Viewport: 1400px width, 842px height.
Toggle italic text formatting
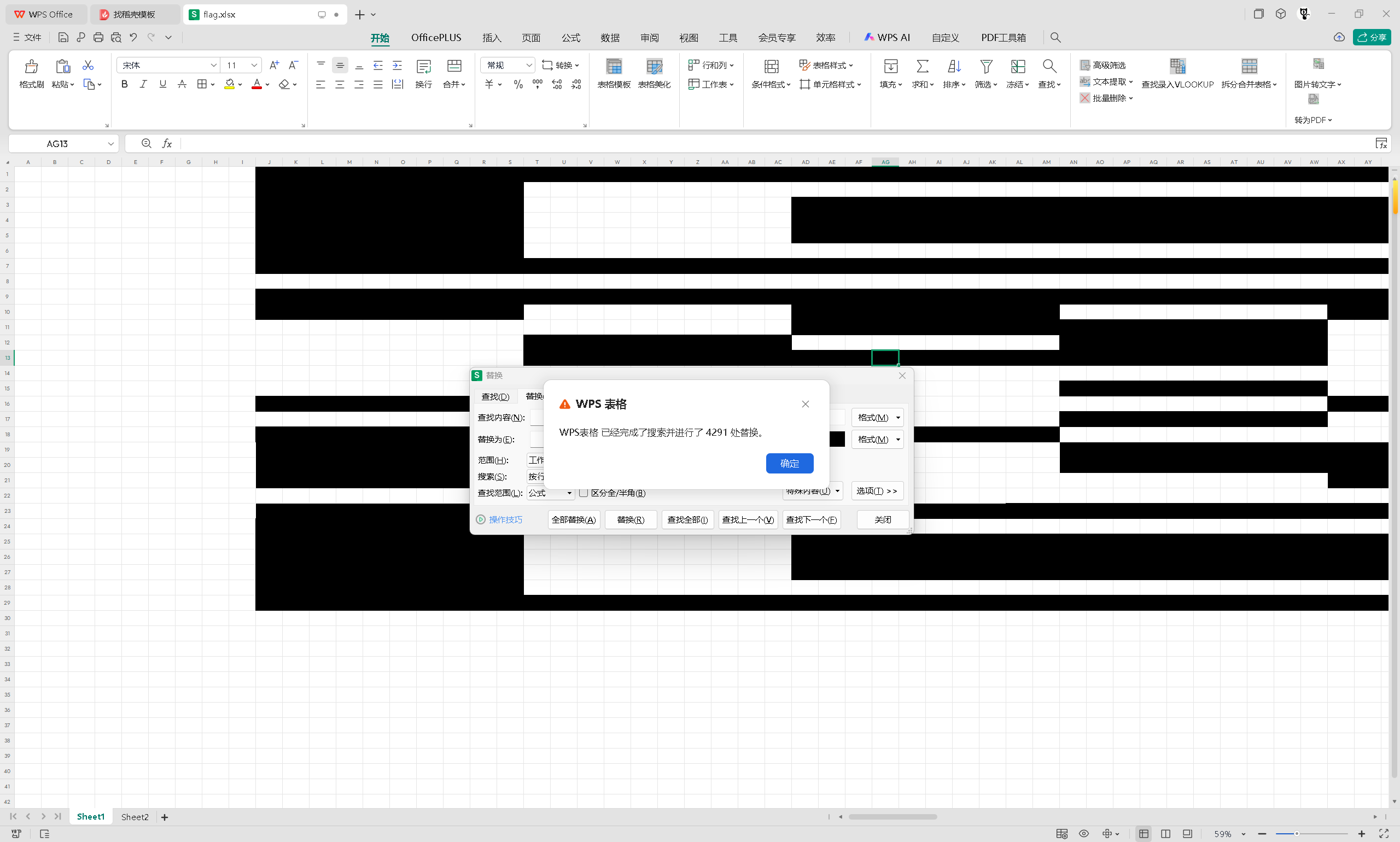pyautogui.click(x=144, y=84)
